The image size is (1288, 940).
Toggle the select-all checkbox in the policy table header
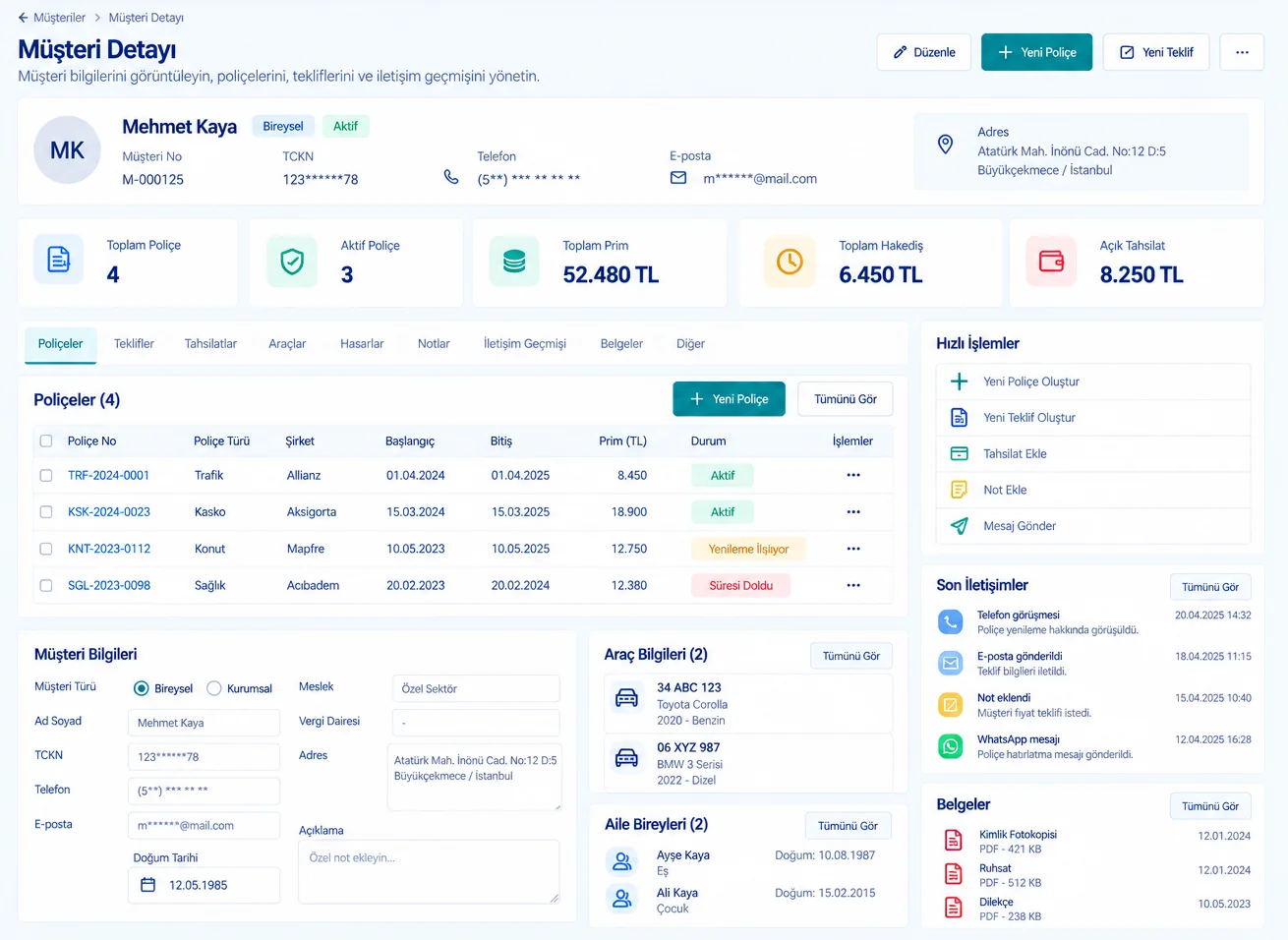pos(46,441)
